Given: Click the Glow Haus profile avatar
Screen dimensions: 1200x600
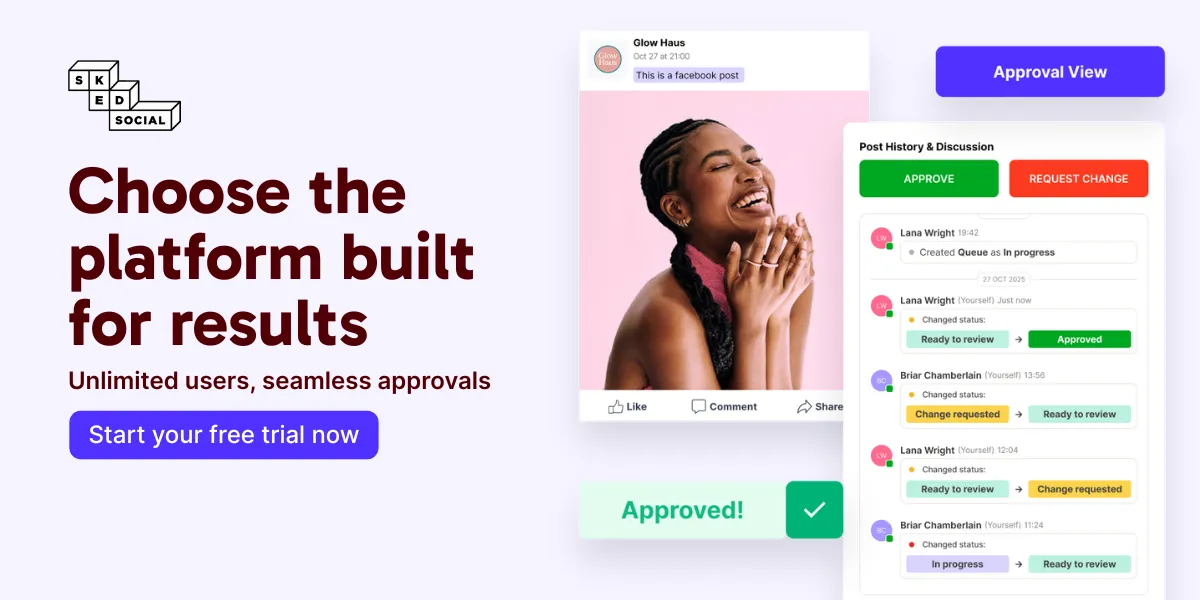Looking at the screenshot, I should point(607,59).
